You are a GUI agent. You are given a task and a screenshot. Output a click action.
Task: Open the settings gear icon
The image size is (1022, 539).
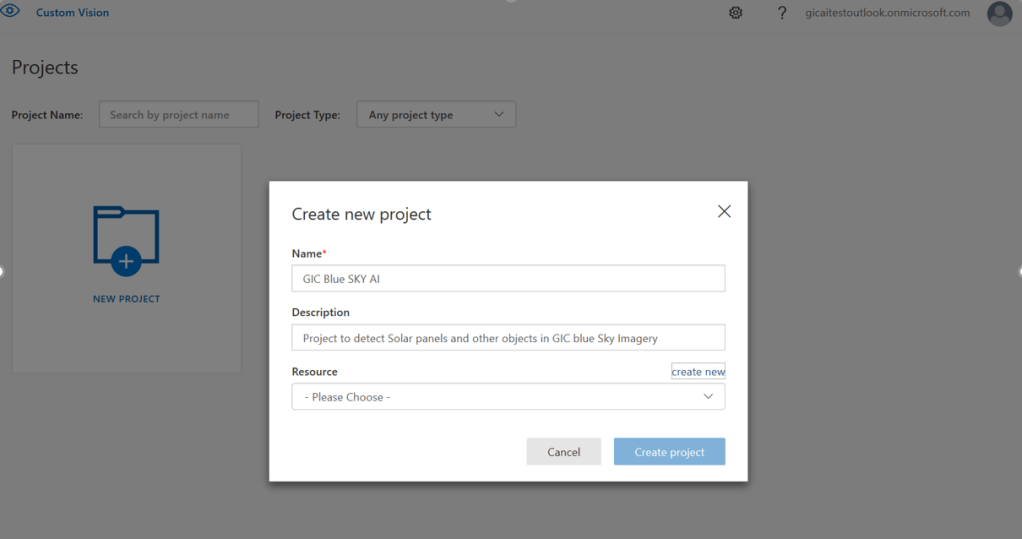click(x=736, y=13)
